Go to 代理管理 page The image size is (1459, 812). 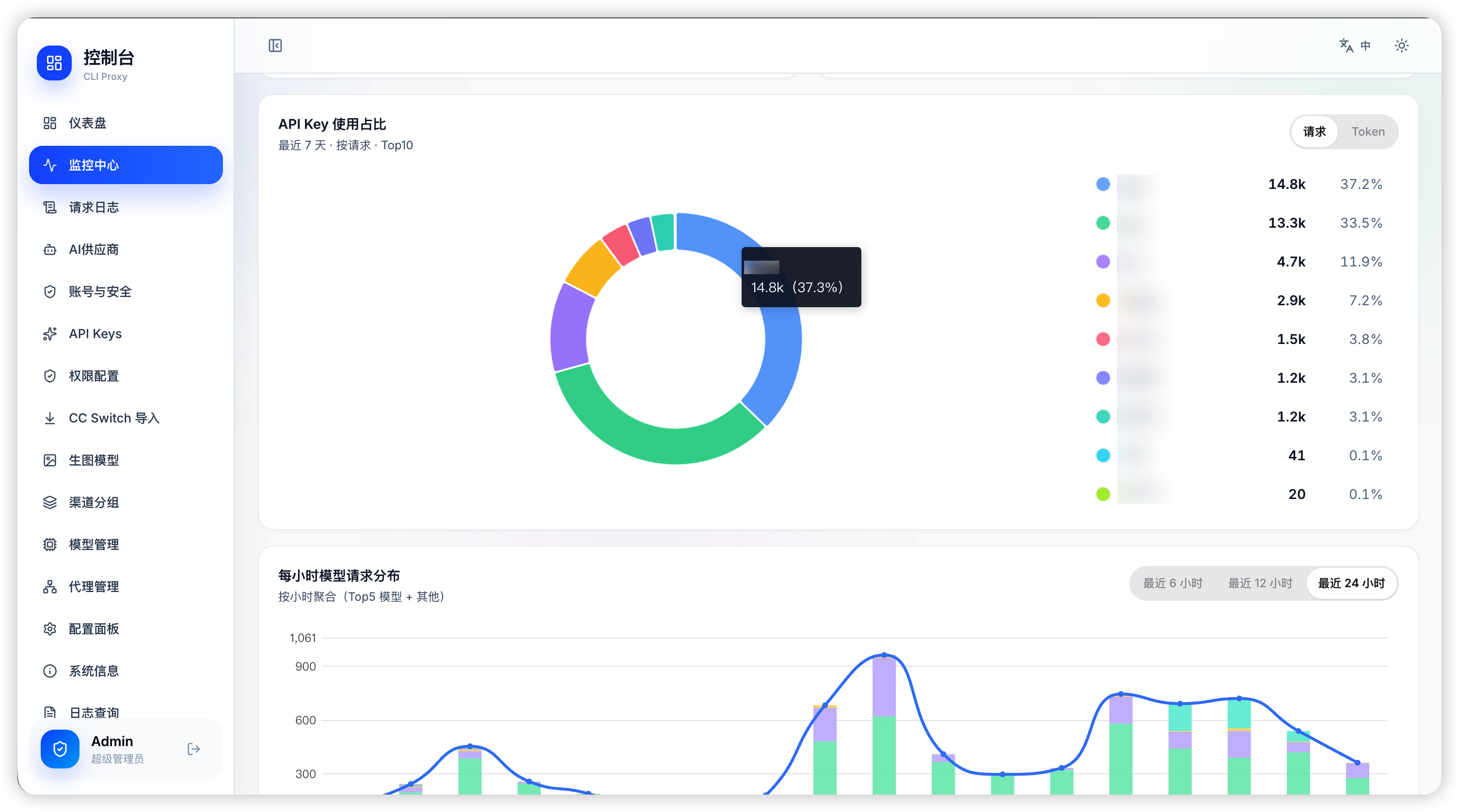(x=126, y=587)
